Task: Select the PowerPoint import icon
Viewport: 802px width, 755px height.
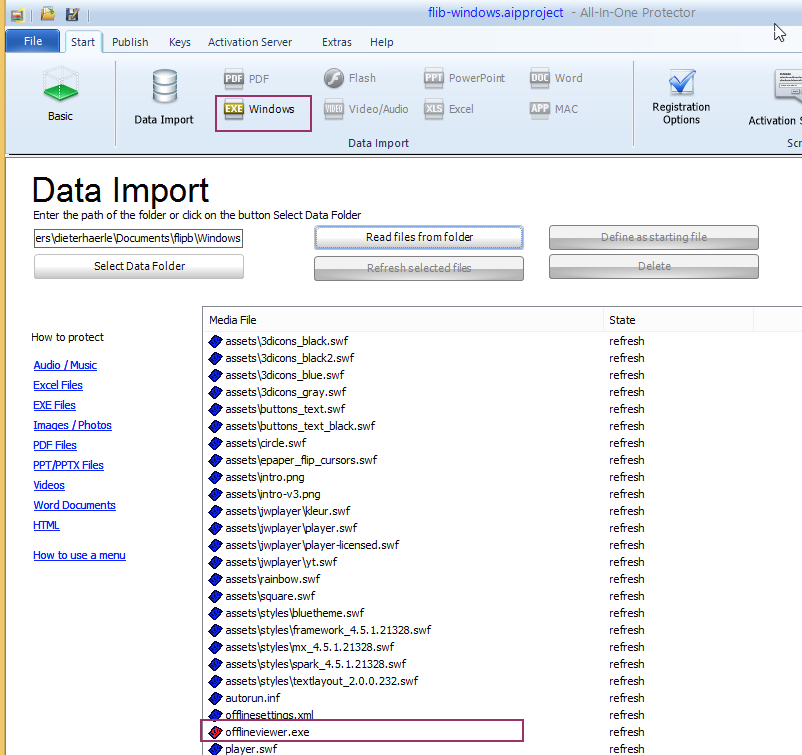Action: [x=434, y=78]
